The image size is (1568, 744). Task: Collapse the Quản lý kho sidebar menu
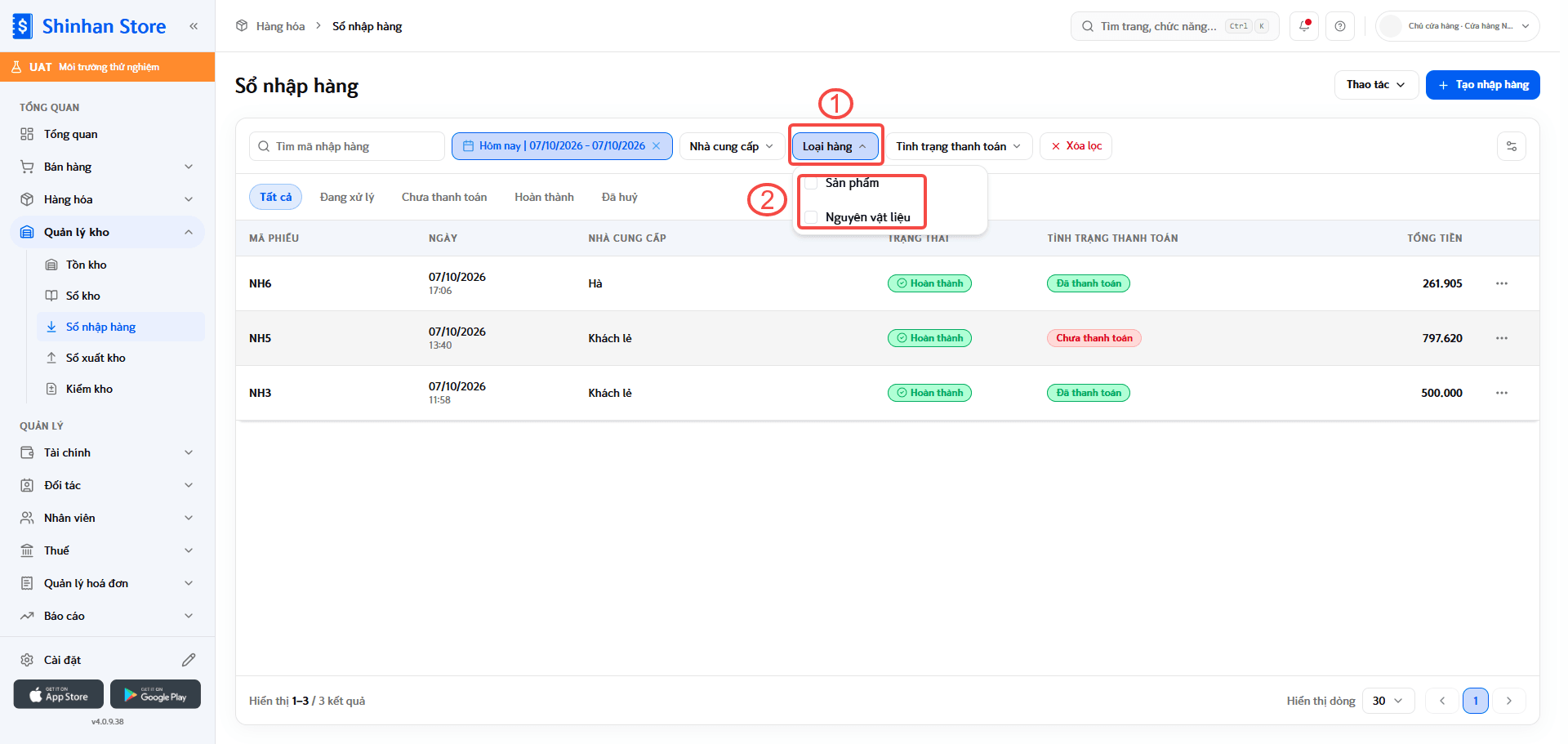107,232
